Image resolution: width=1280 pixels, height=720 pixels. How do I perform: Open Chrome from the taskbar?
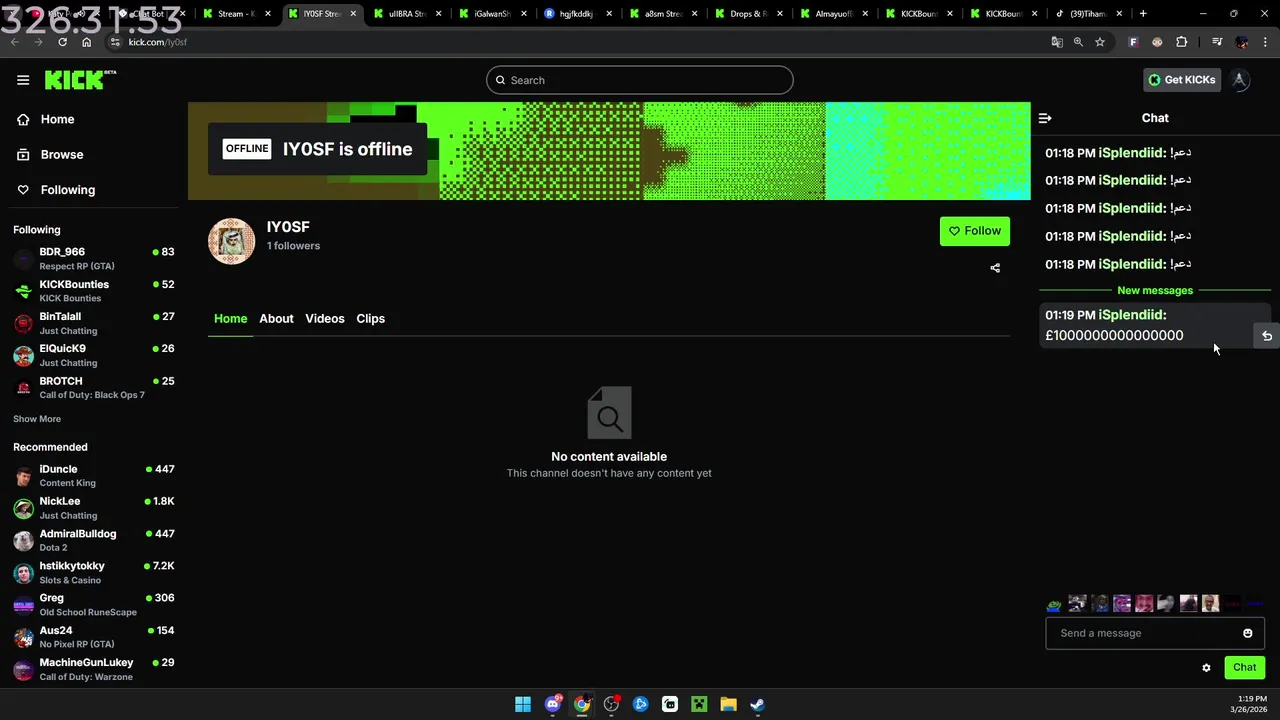coord(582,704)
